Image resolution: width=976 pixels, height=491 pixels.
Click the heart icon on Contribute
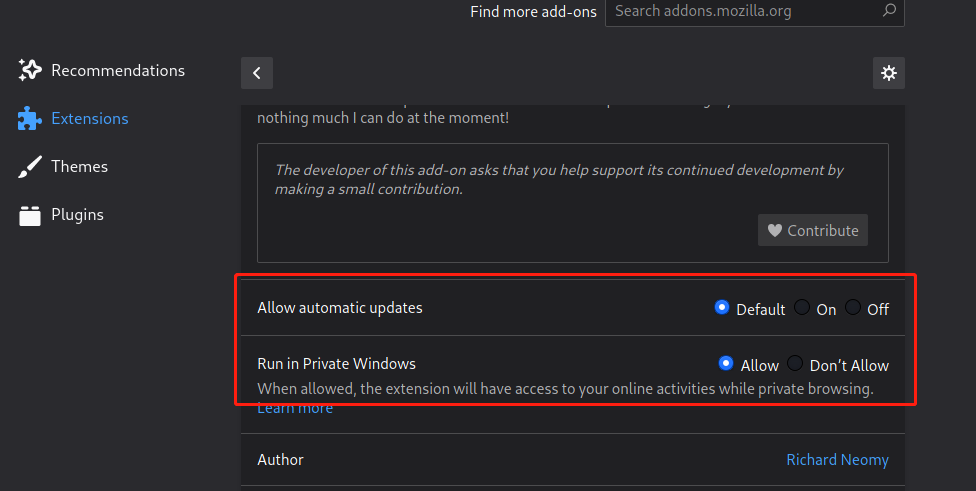774,230
